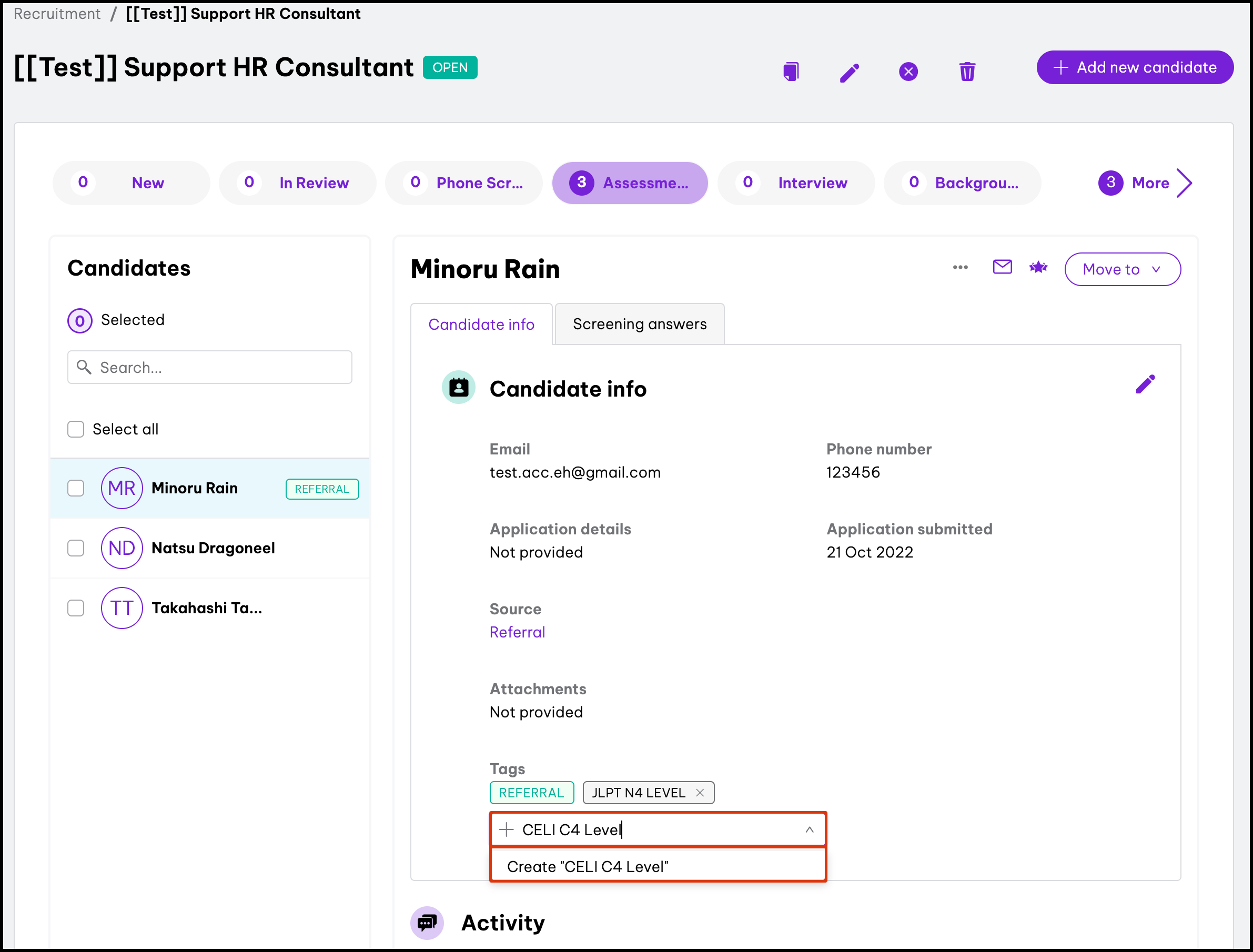1253x952 pixels.
Task: Open the Move to dropdown
Action: click(x=1122, y=269)
